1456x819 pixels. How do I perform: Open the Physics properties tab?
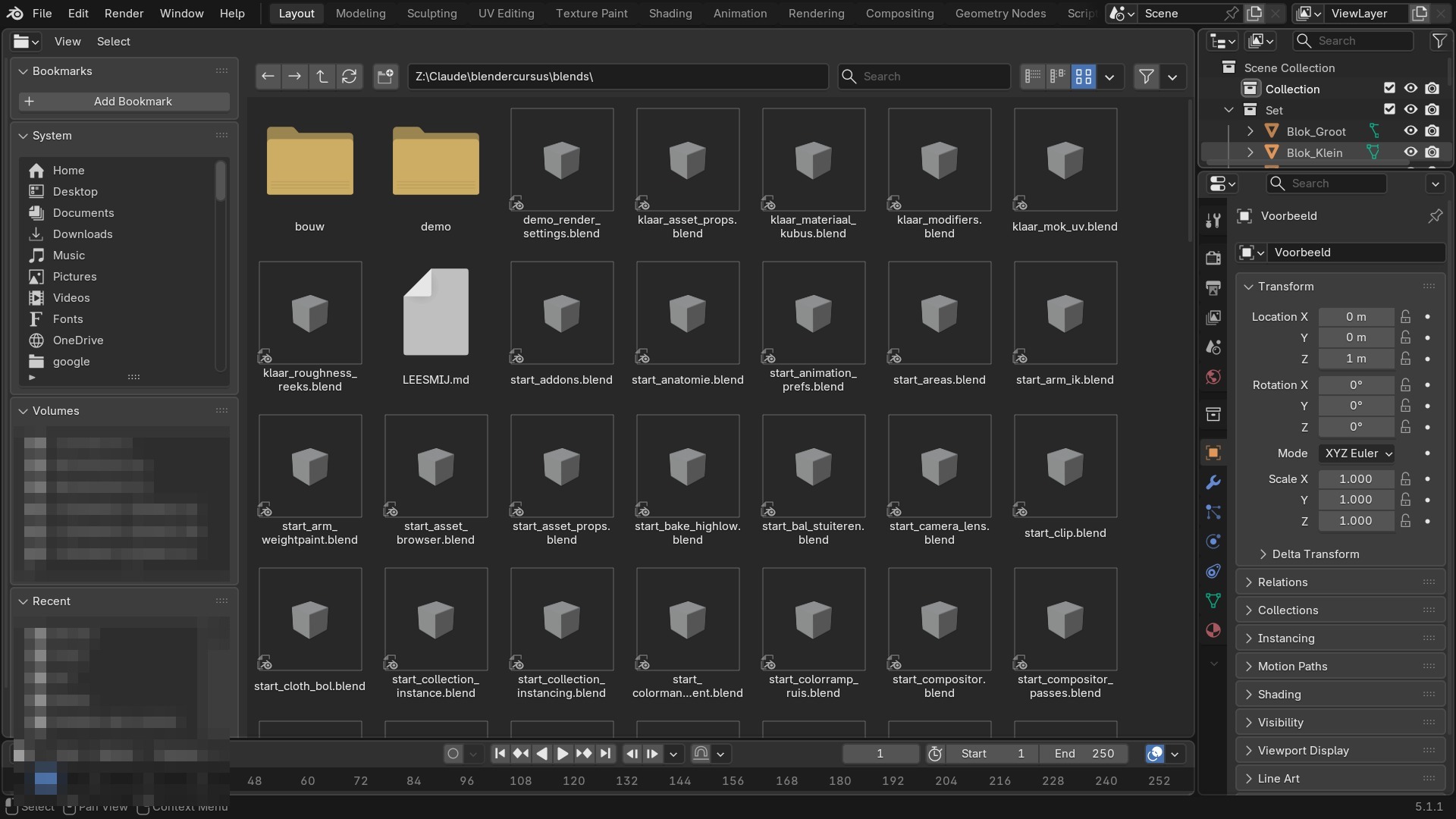[x=1213, y=541]
